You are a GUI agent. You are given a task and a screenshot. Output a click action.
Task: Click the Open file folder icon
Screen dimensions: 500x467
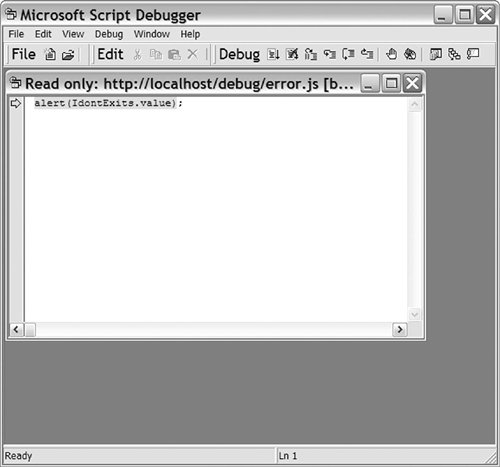[68, 55]
